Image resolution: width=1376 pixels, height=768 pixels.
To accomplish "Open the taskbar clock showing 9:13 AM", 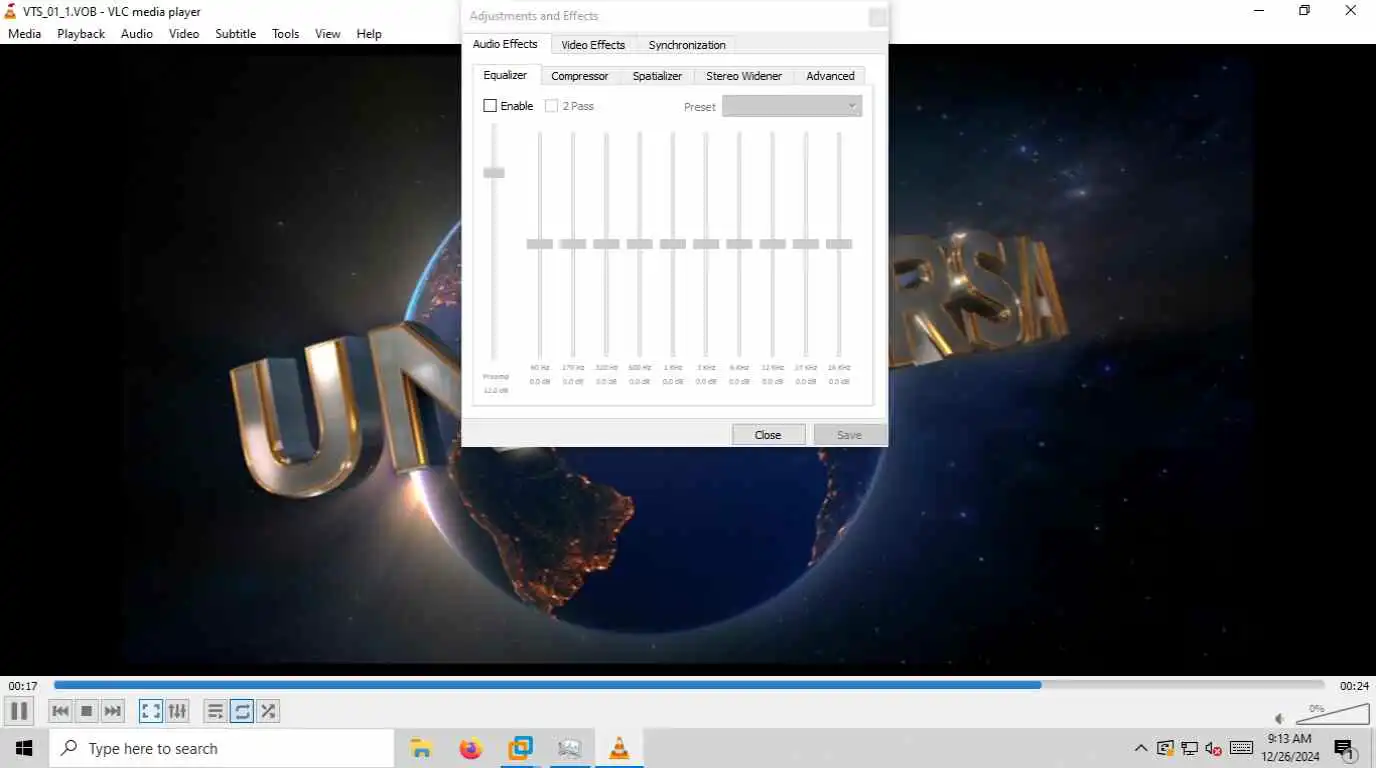I will [x=1290, y=748].
